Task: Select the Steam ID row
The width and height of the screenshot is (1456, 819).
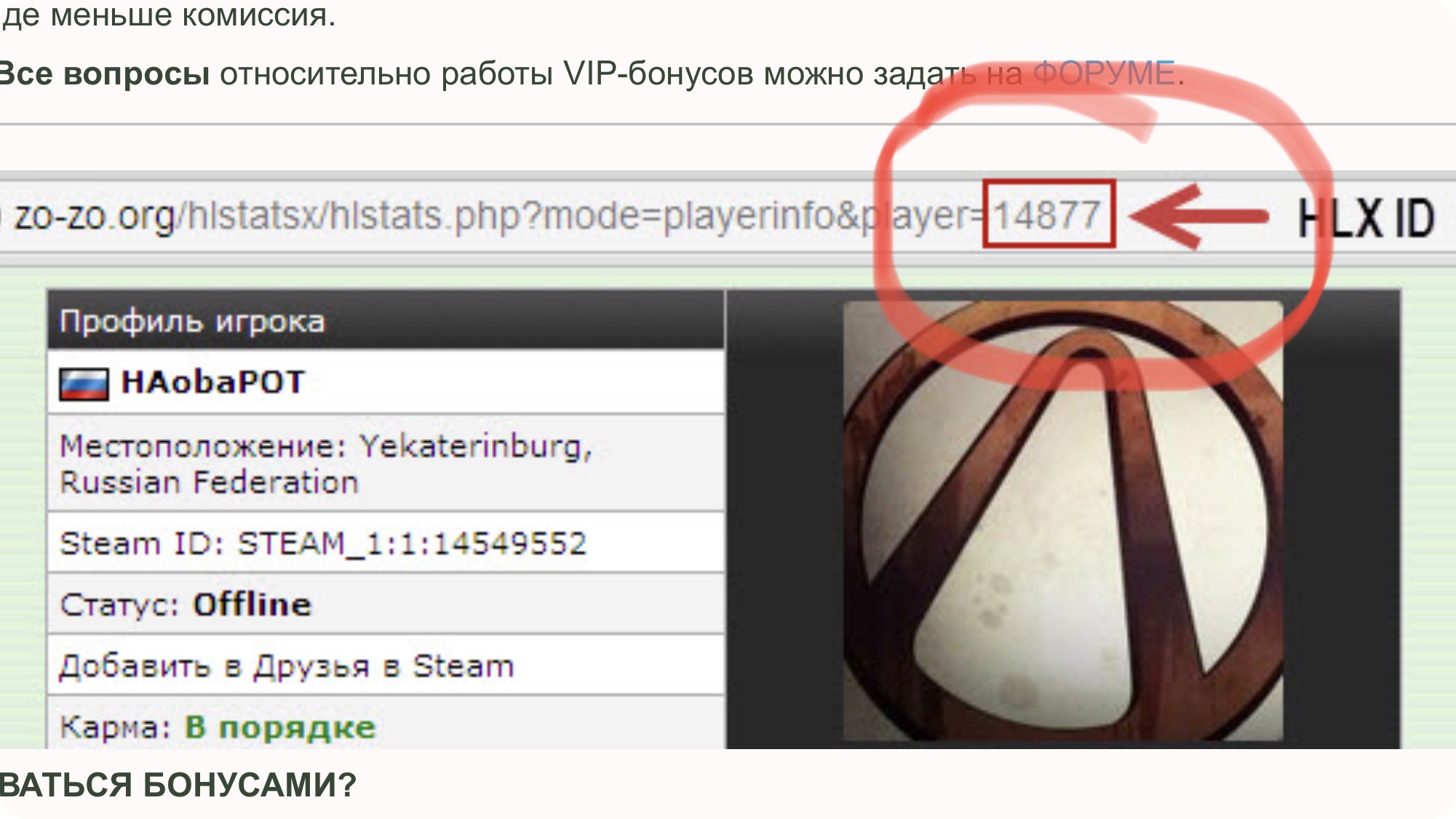Action: 386,543
